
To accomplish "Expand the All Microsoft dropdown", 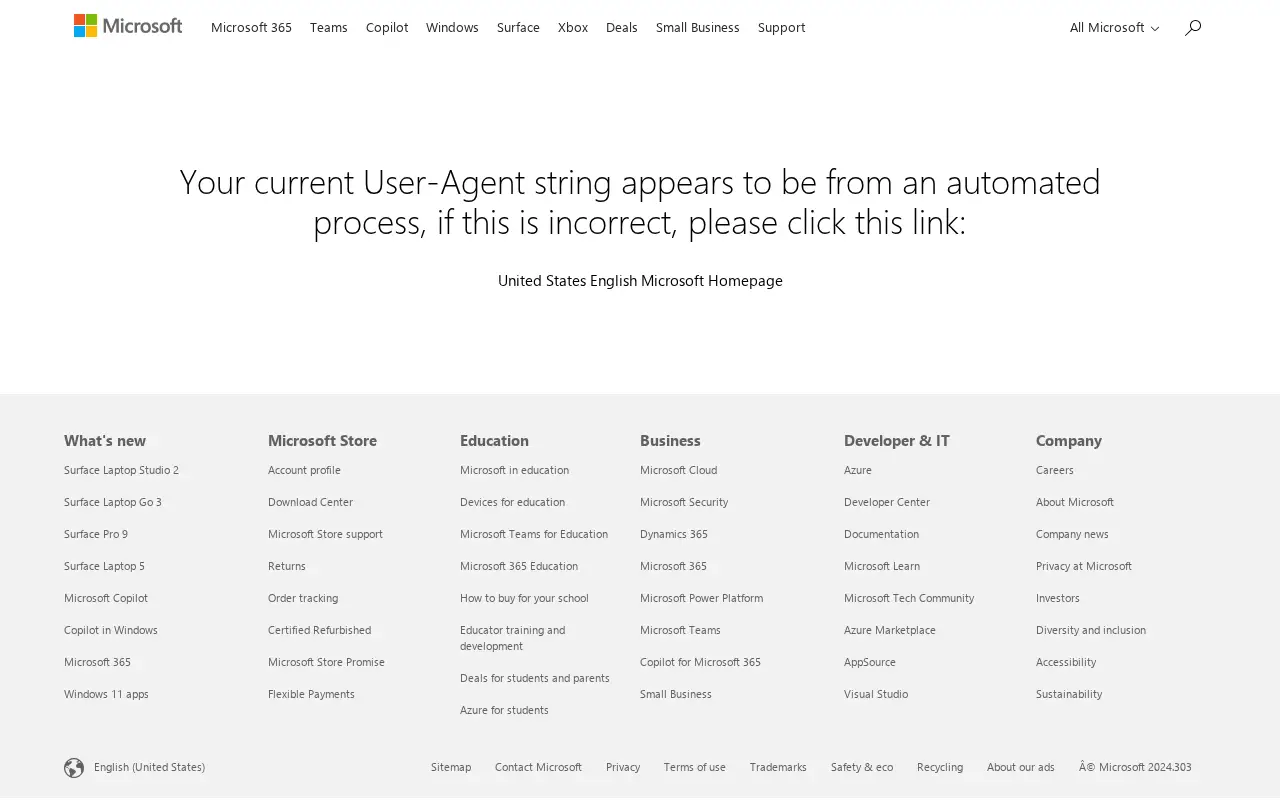I will [x=1114, y=28].
